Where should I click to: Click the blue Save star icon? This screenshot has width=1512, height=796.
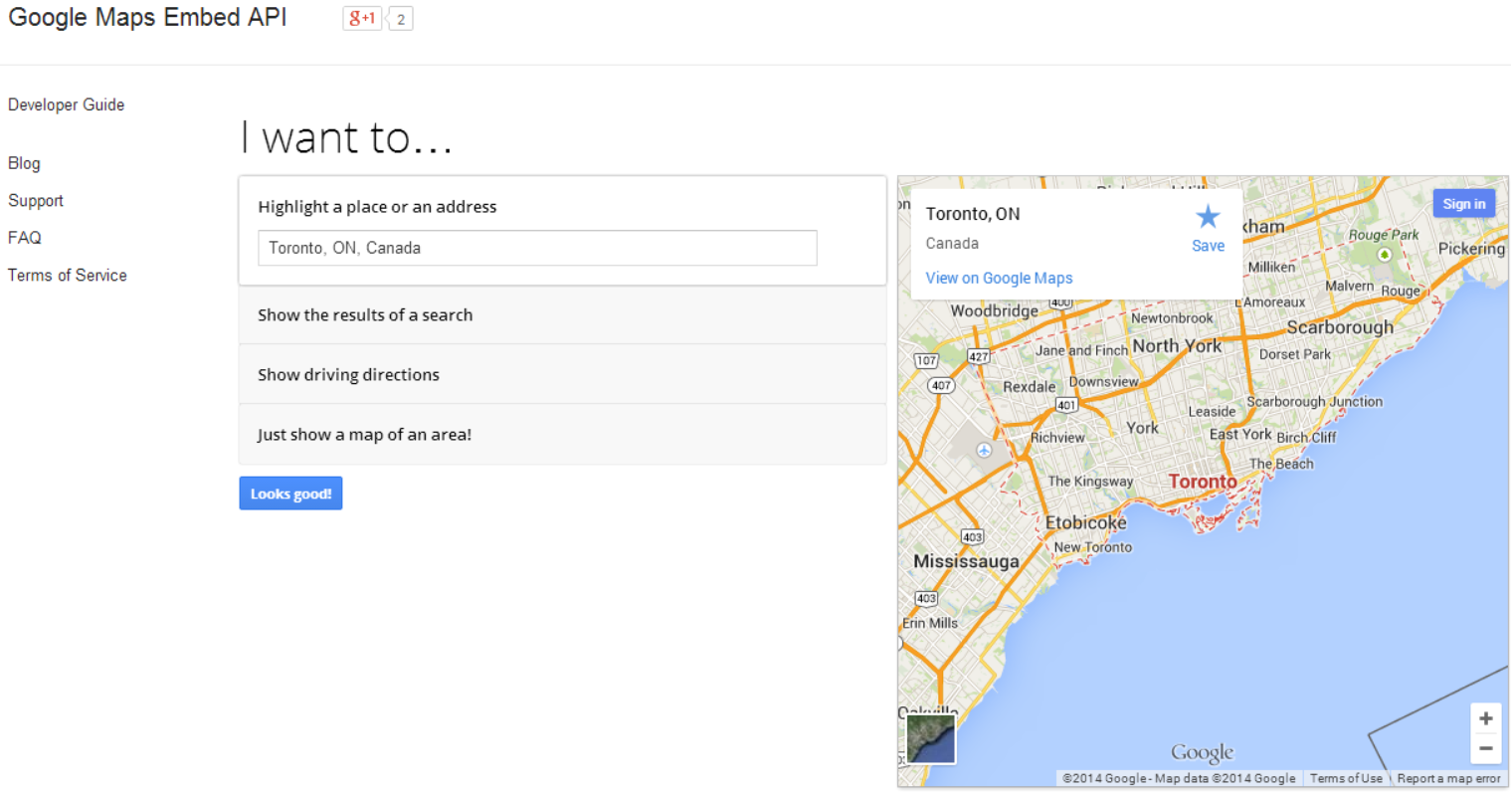point(1208,217)
